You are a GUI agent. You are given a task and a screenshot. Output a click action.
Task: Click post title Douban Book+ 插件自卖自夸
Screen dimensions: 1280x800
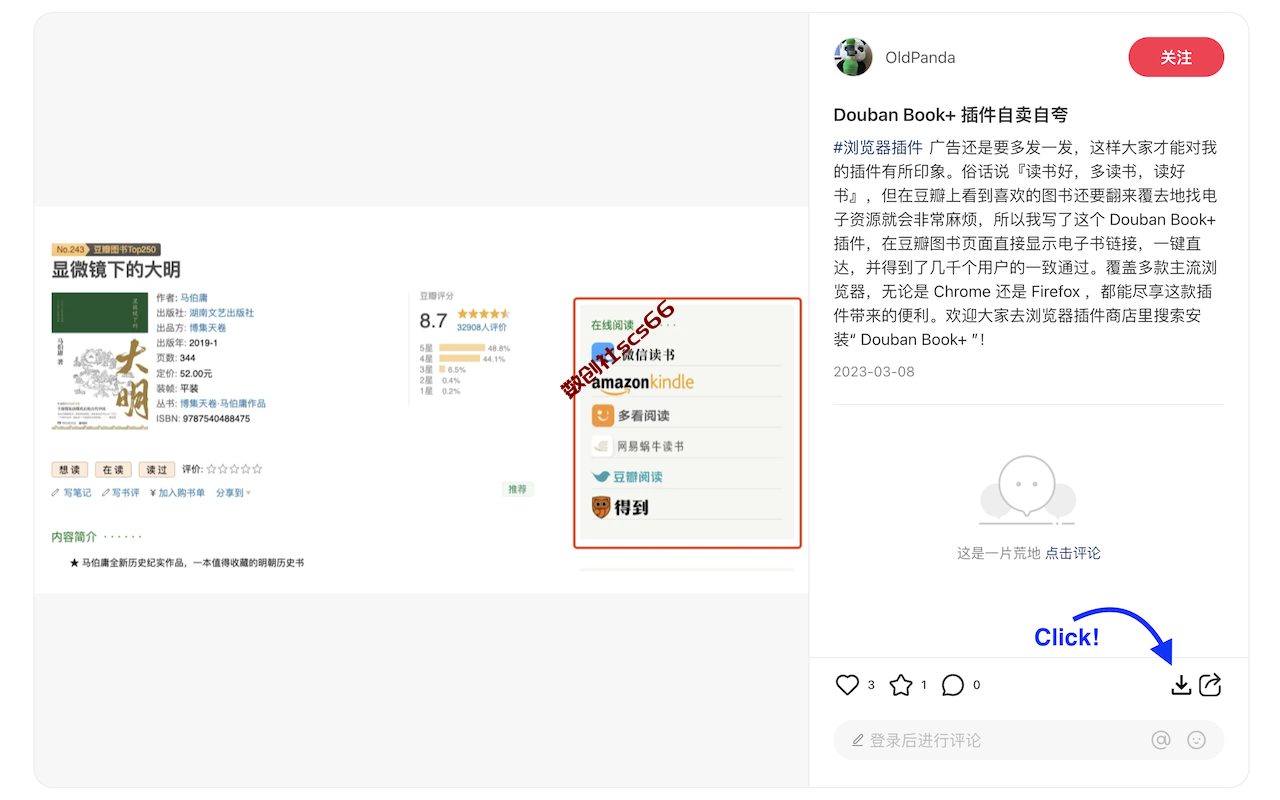point(951,115)
